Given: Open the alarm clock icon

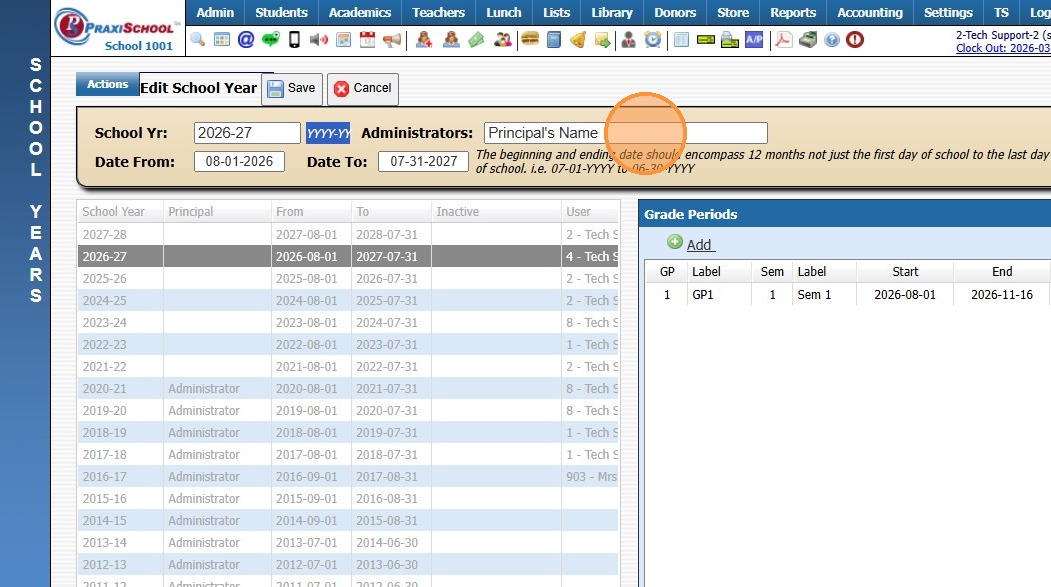Looking at the screenshot, I should click(x=652, y=40).
